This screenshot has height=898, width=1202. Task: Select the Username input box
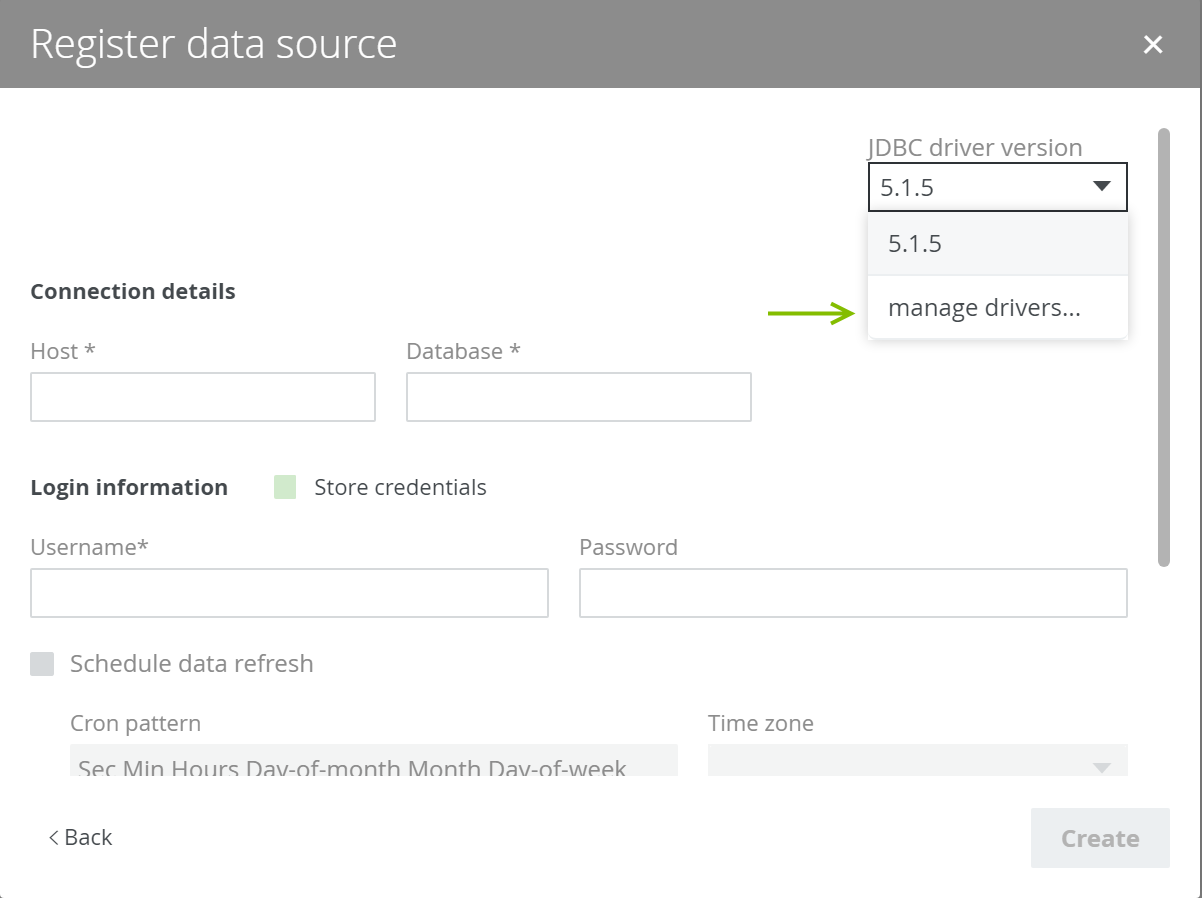tap(289, 593)
